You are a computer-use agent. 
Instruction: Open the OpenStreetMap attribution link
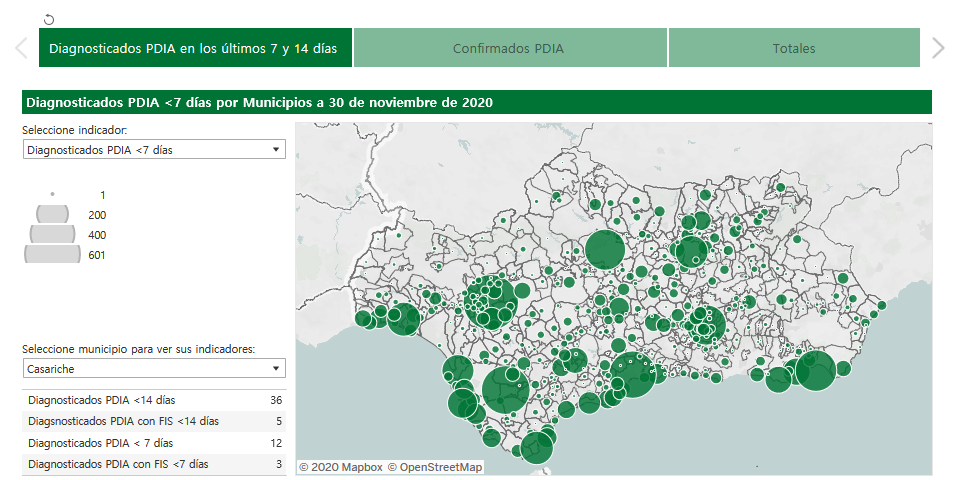click(435, 467)
